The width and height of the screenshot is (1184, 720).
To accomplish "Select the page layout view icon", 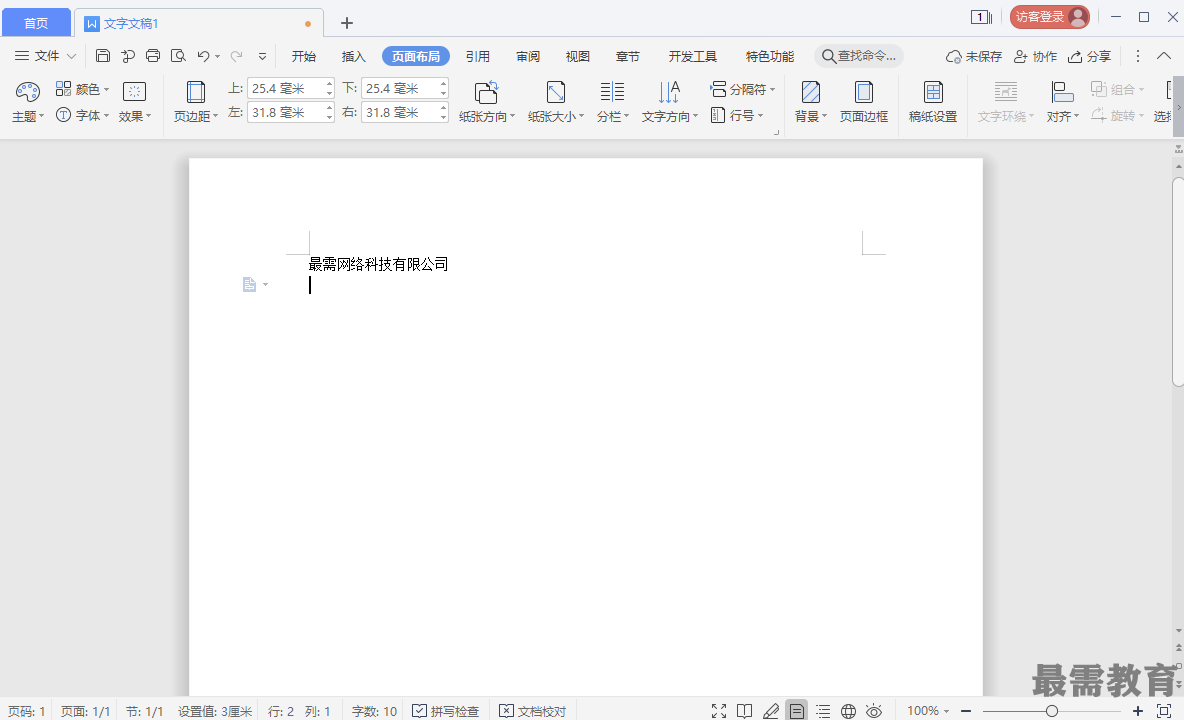I will (x=797, y=711).
